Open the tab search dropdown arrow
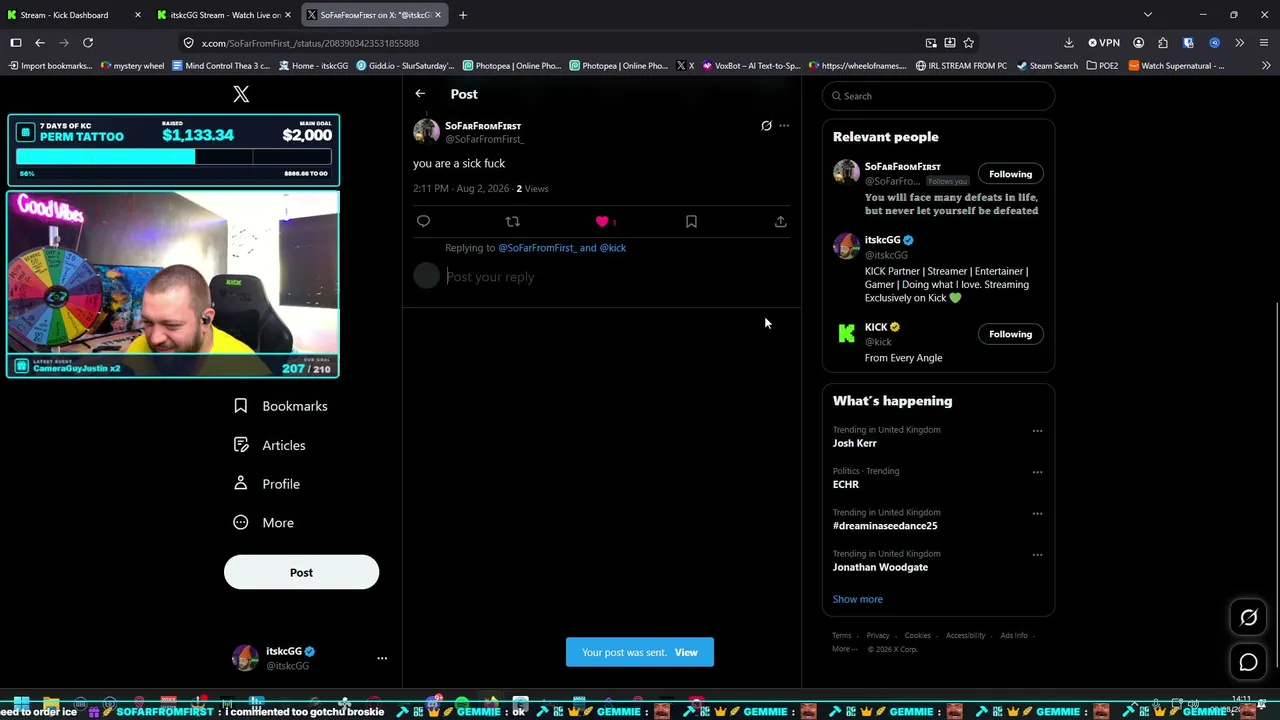 coord(1148,15)
